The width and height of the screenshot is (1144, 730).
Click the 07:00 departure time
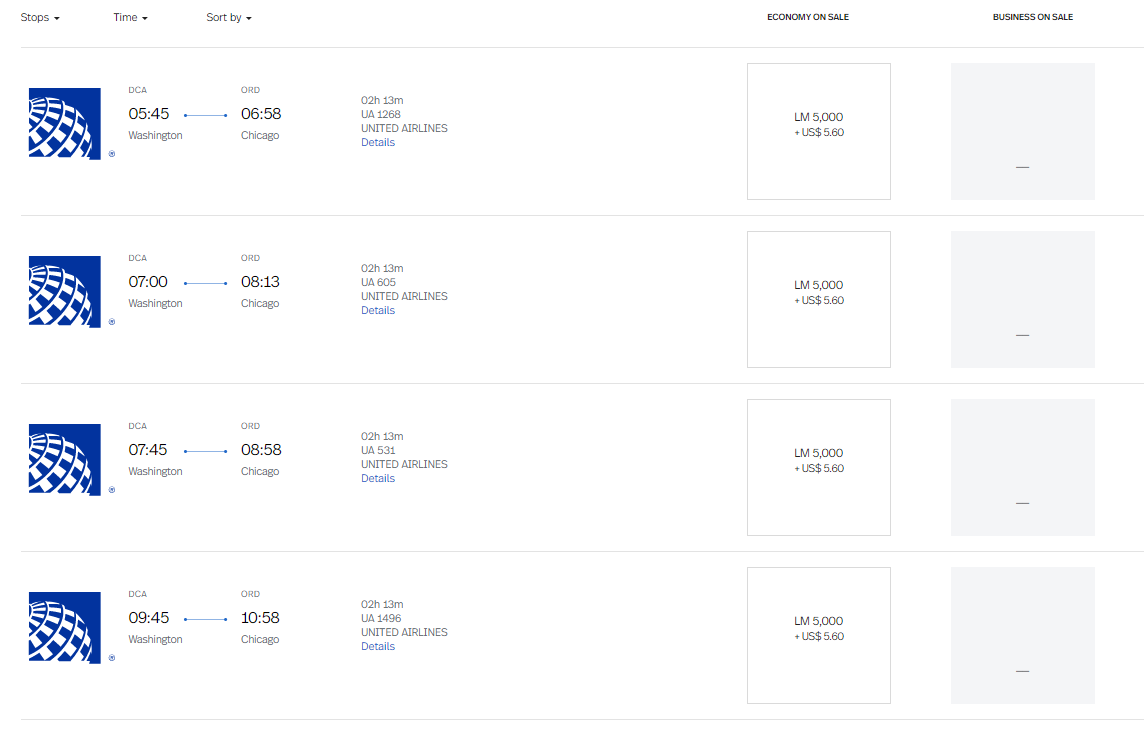148,281
